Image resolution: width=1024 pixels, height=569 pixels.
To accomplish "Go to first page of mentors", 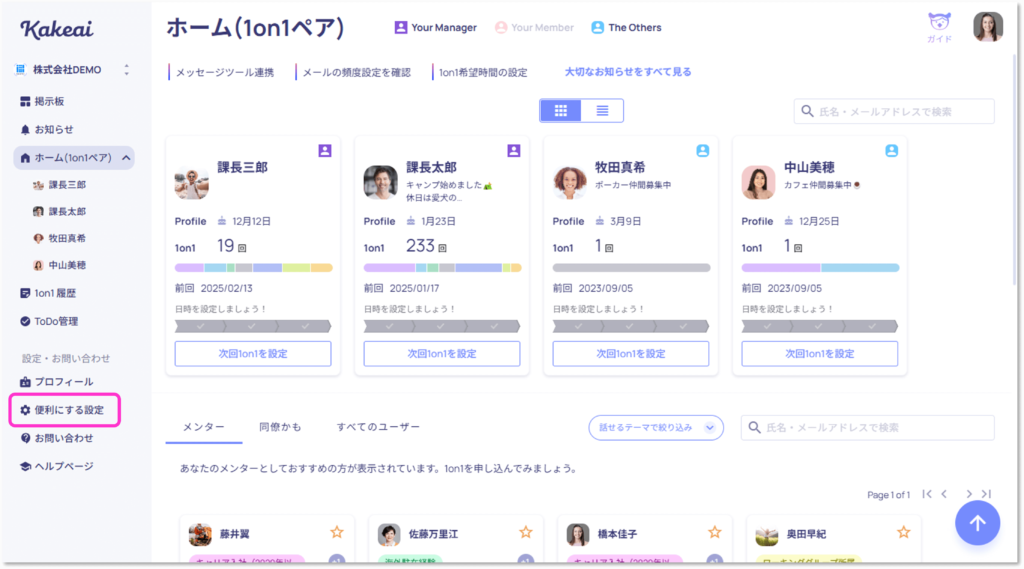I will click(x=927, y=495).
